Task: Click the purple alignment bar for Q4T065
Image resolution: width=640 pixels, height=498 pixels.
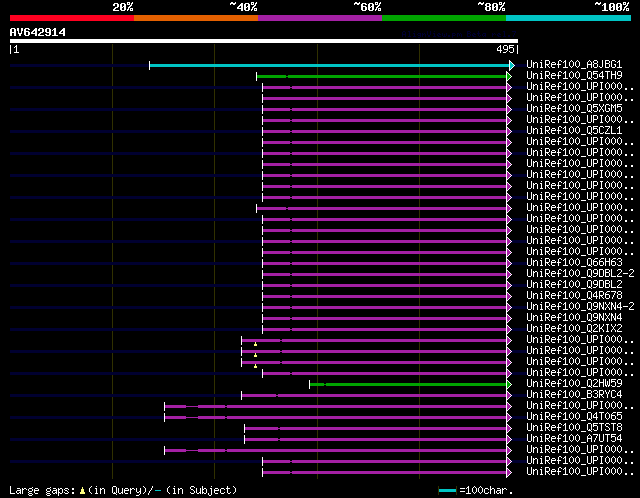Action: 336,418
